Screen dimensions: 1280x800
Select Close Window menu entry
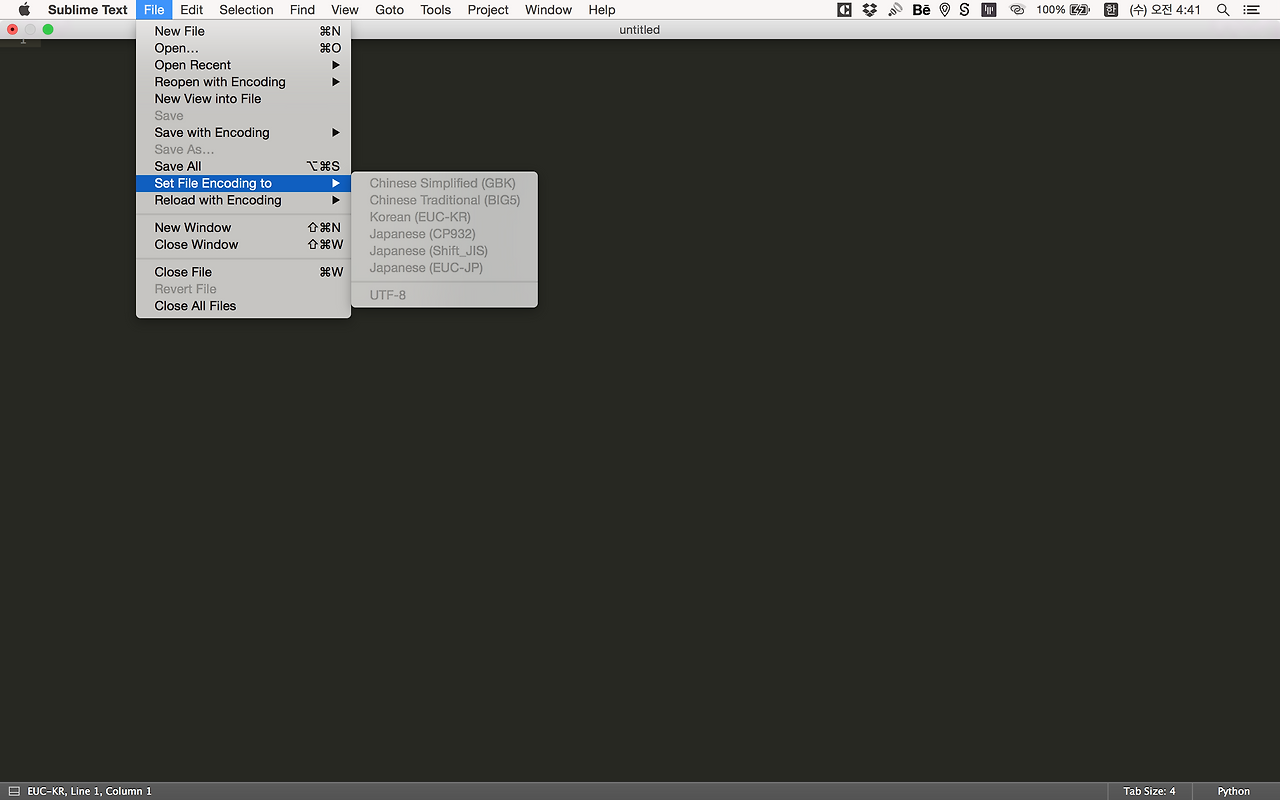[x=244, y=245]
